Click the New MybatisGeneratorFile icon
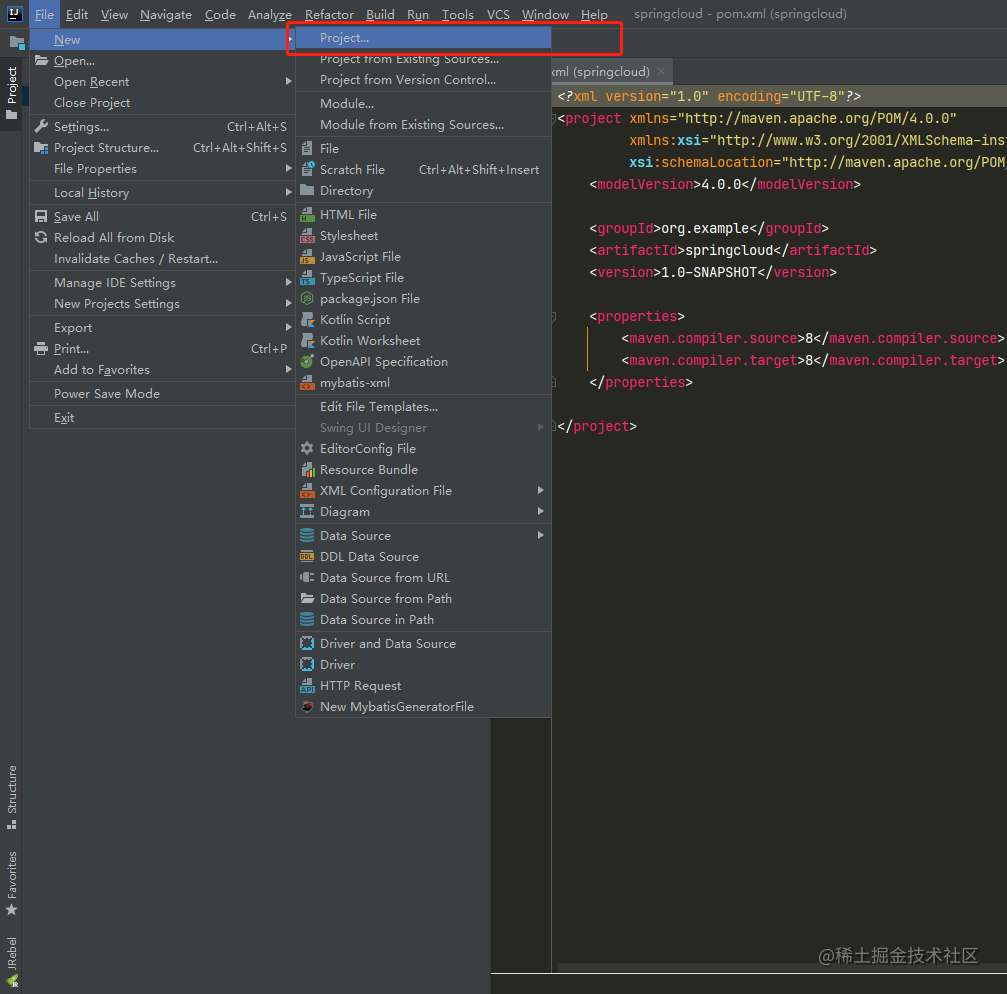1007x994 pixels. point(308,706)
